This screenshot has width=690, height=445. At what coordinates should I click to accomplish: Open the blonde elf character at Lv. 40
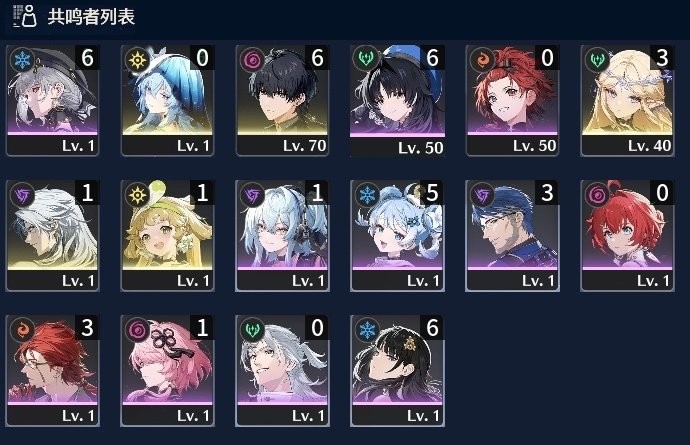click(x=627, y=100)
